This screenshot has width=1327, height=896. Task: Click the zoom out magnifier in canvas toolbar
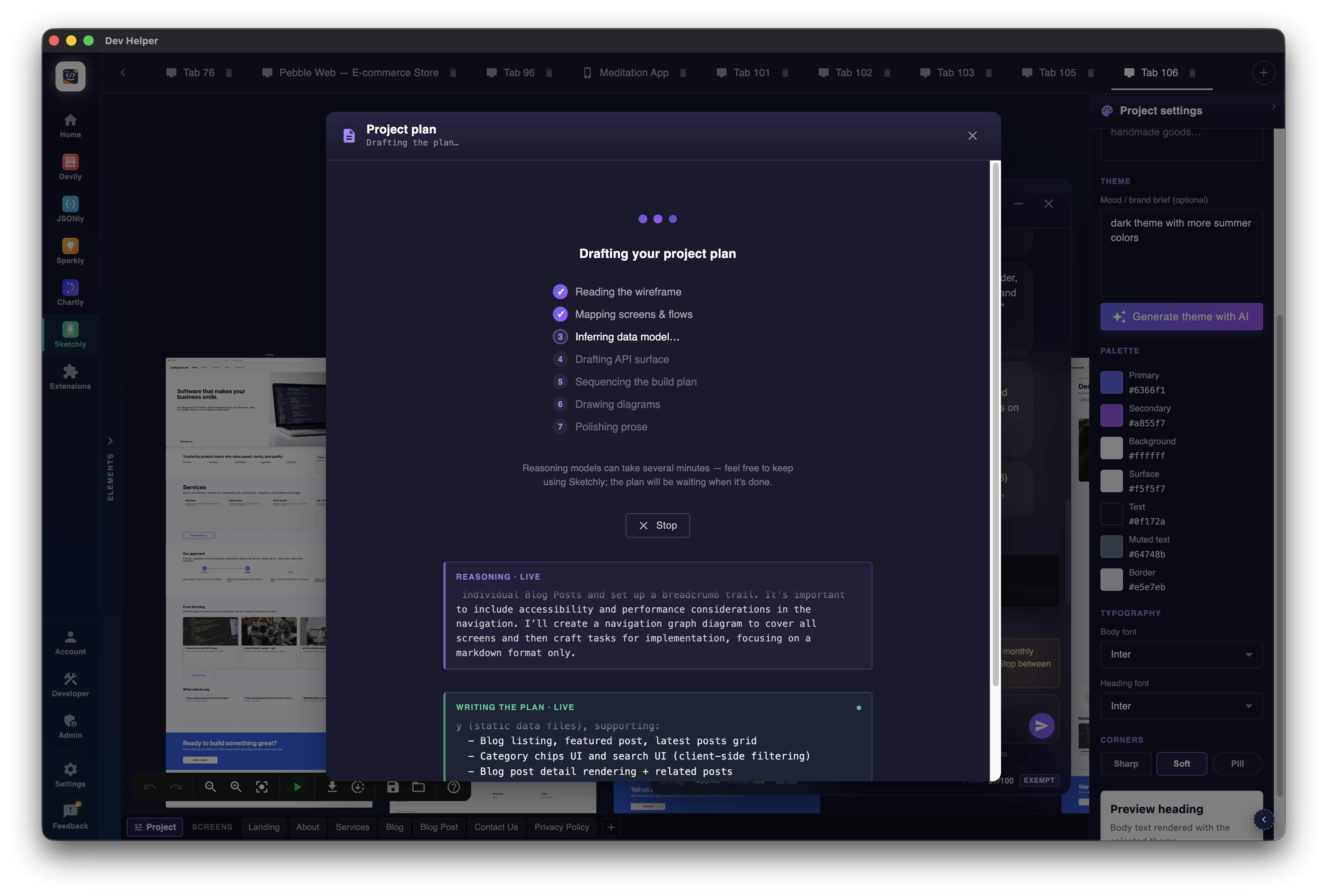(x=210, y=787)
